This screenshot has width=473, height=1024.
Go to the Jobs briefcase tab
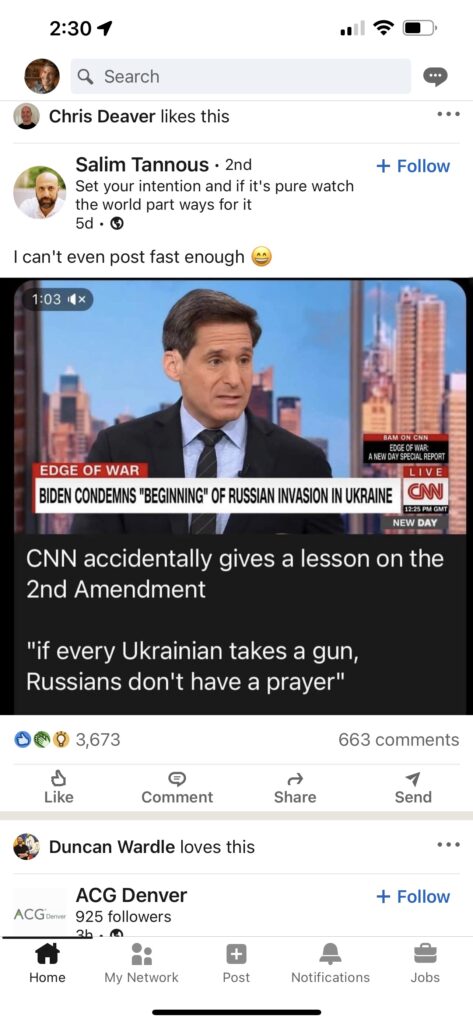[425, 963]
